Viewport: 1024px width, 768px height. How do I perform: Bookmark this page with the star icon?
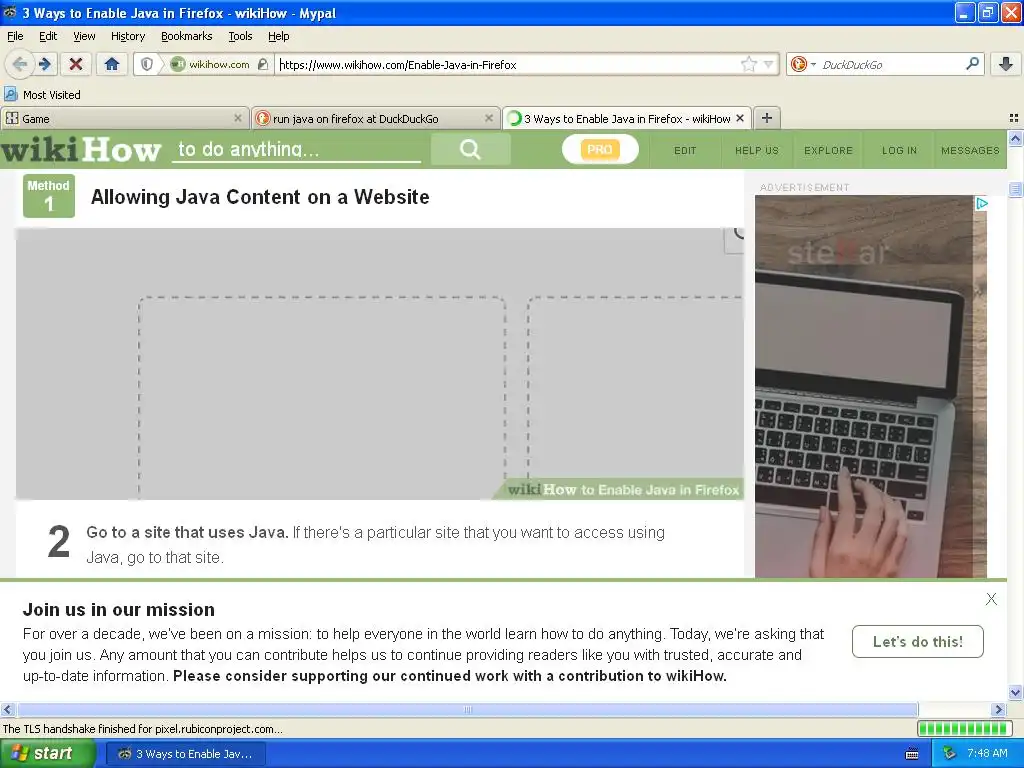click(748, 64)
